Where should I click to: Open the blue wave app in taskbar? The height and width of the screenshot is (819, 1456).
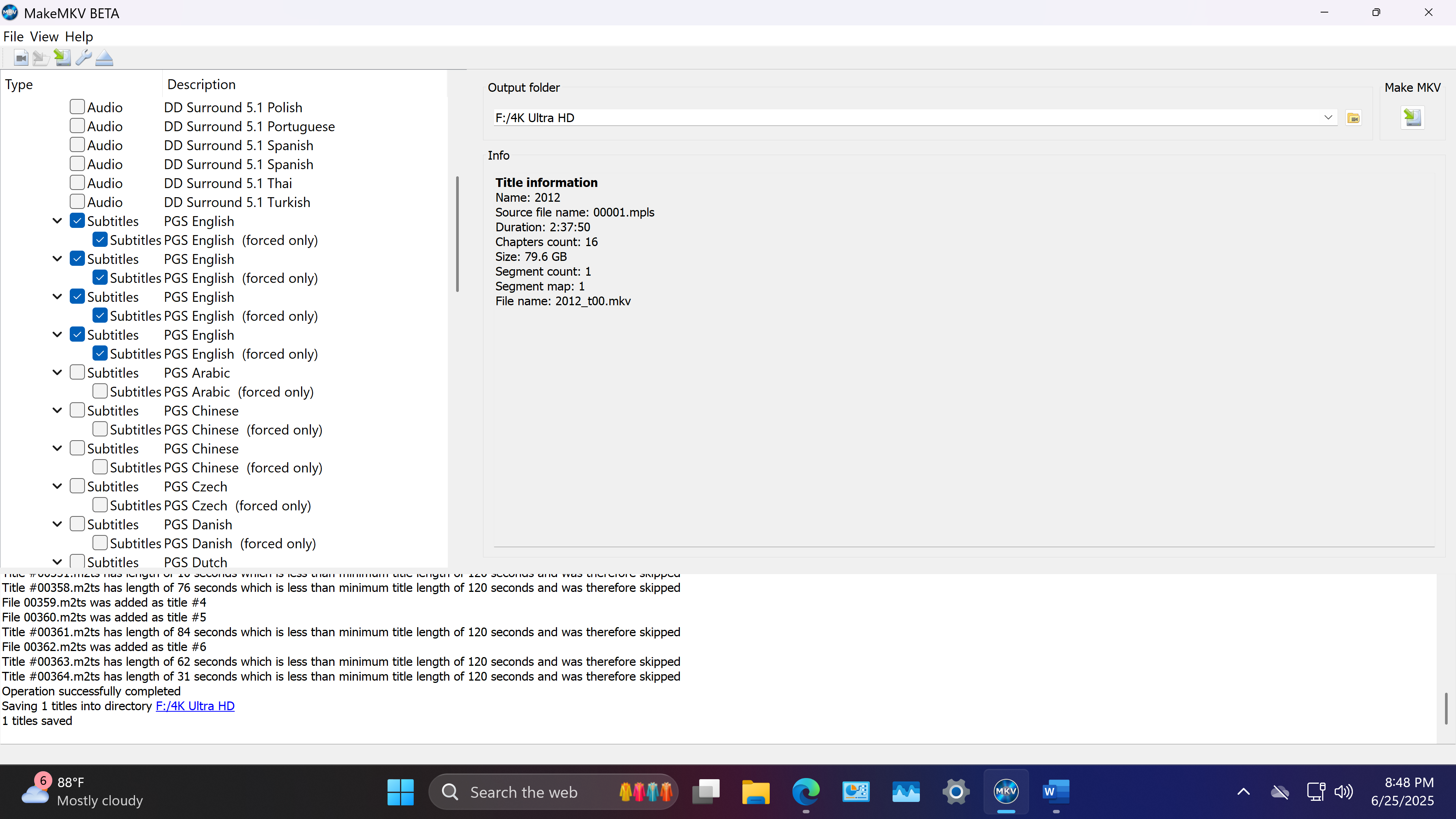tap(905, 792)
